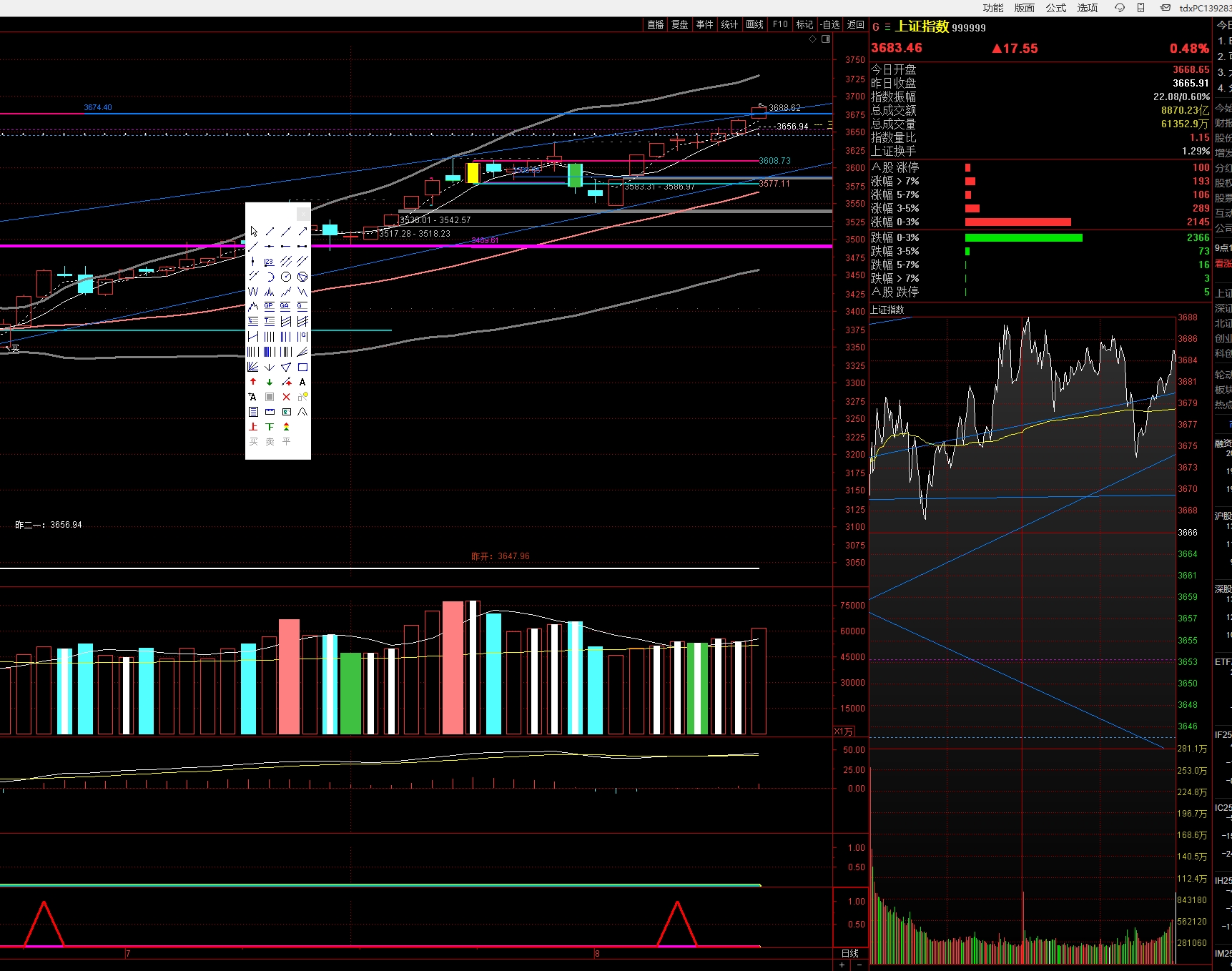Screen dimensions: 1232x971
Task: Pick the W wave pattern tool
Action: click(253, 292)
